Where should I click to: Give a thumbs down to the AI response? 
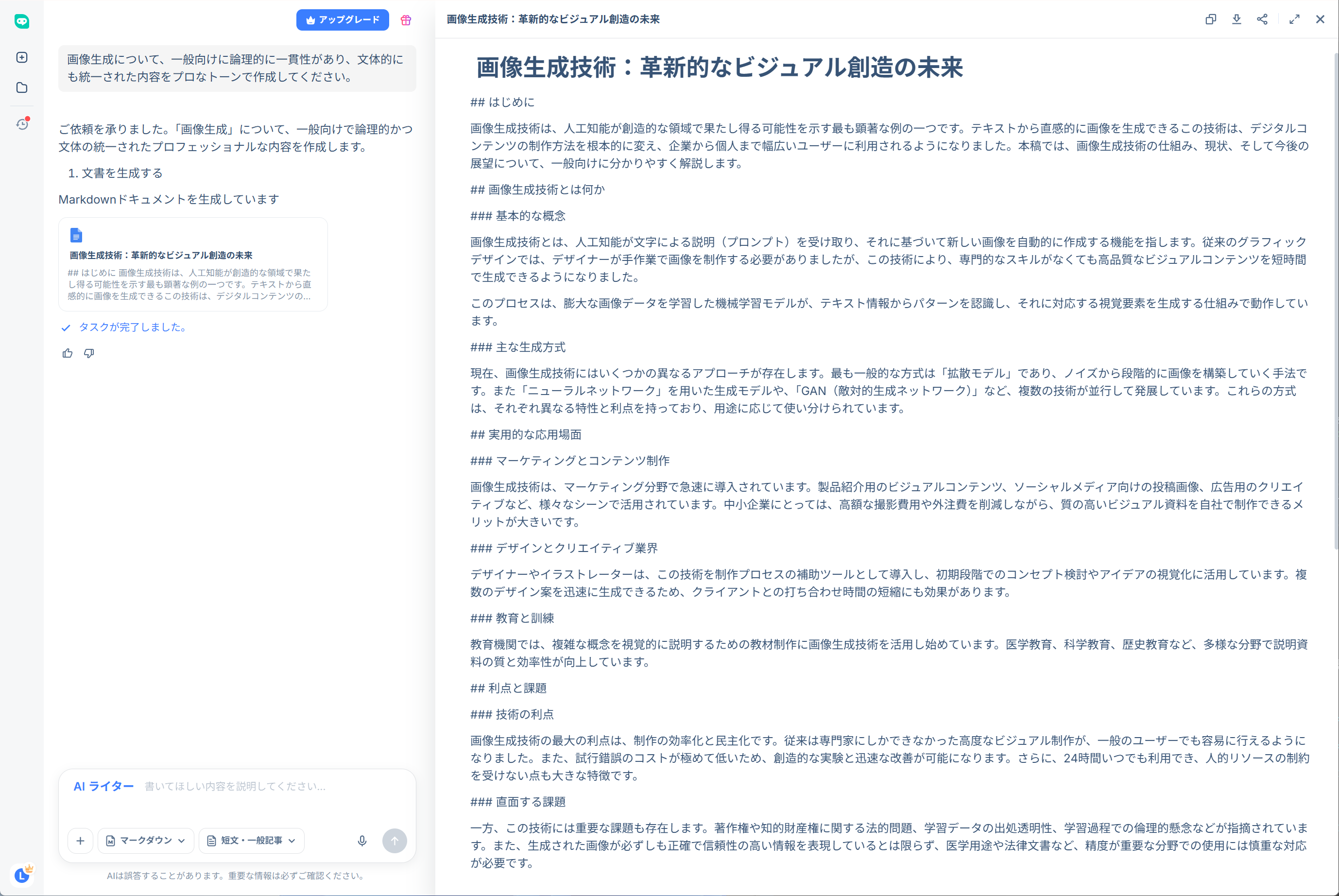point(89,353)
